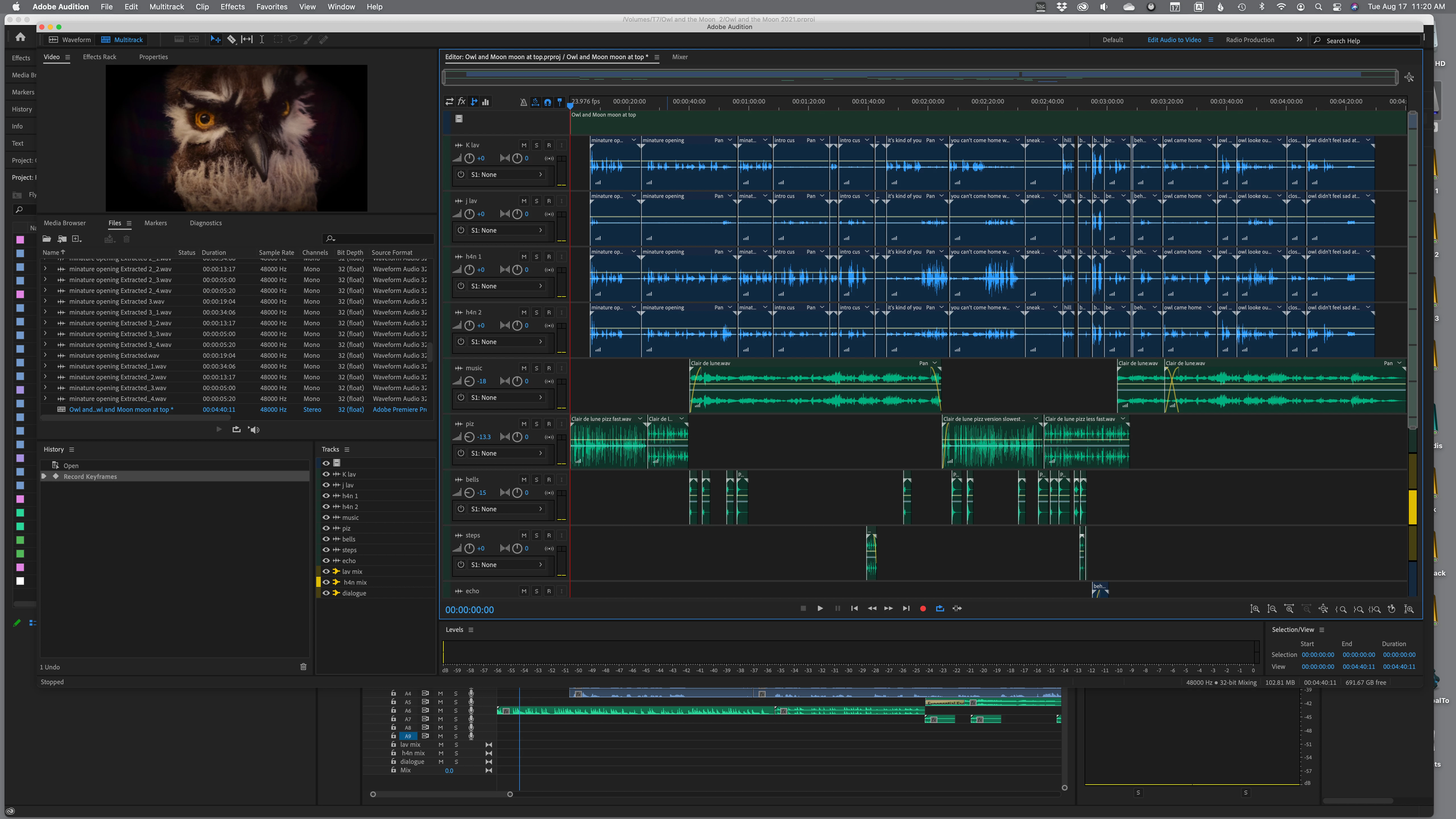Open the workspace overflow chevron menu

click(1299, 40)
